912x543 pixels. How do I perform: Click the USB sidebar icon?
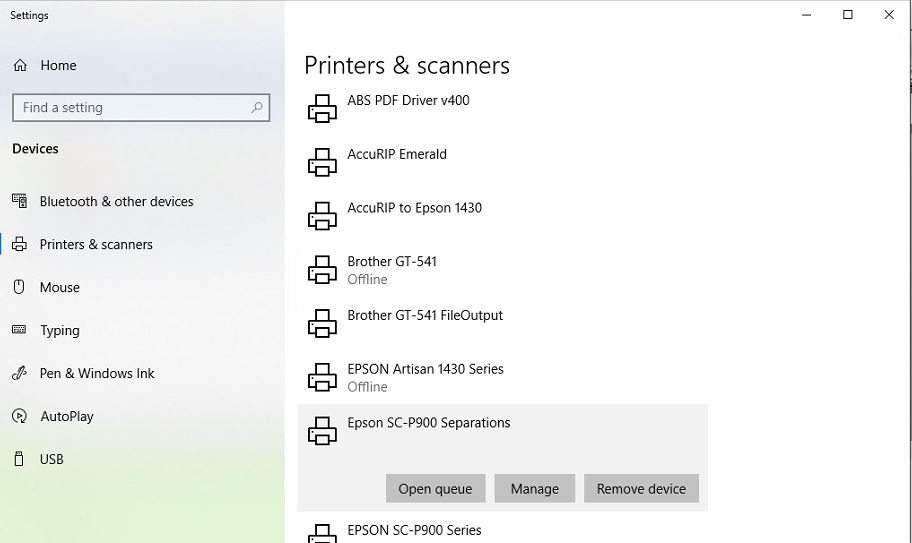pos(19,459)
